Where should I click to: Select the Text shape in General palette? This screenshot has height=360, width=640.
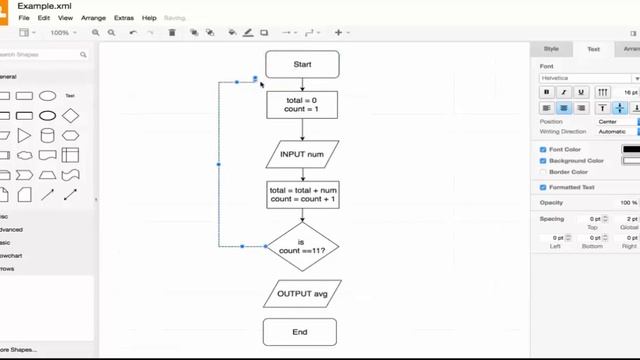[70, 96]
